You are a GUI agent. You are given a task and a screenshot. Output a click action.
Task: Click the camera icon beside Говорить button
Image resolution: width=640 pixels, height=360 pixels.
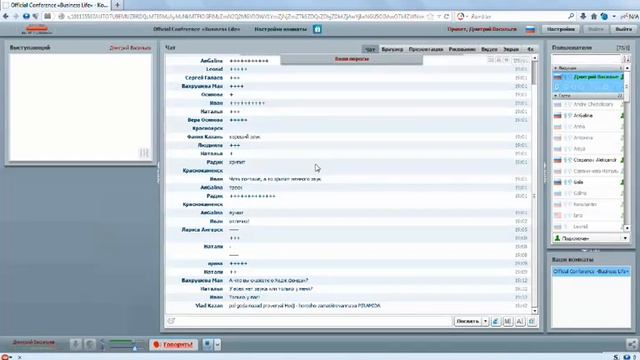click(x=207, y=344)
